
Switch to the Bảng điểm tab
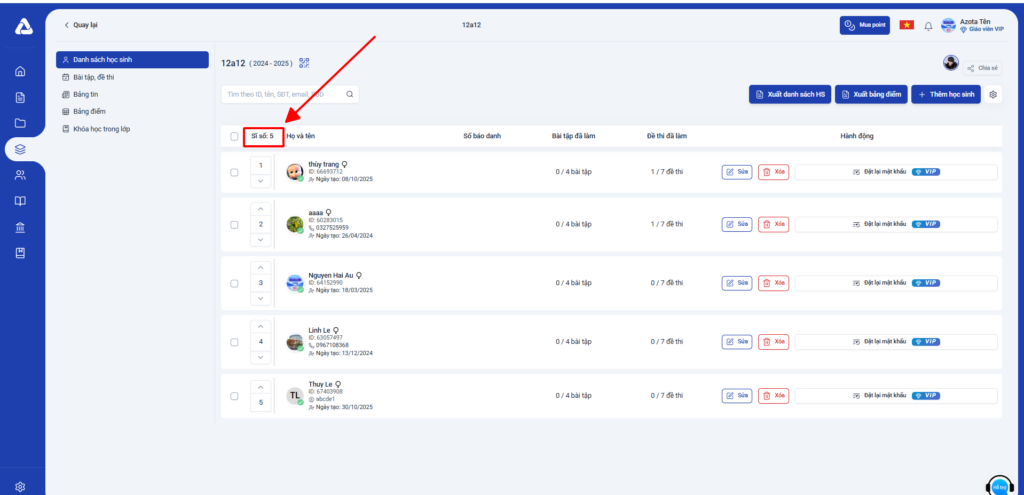point(89,111)
